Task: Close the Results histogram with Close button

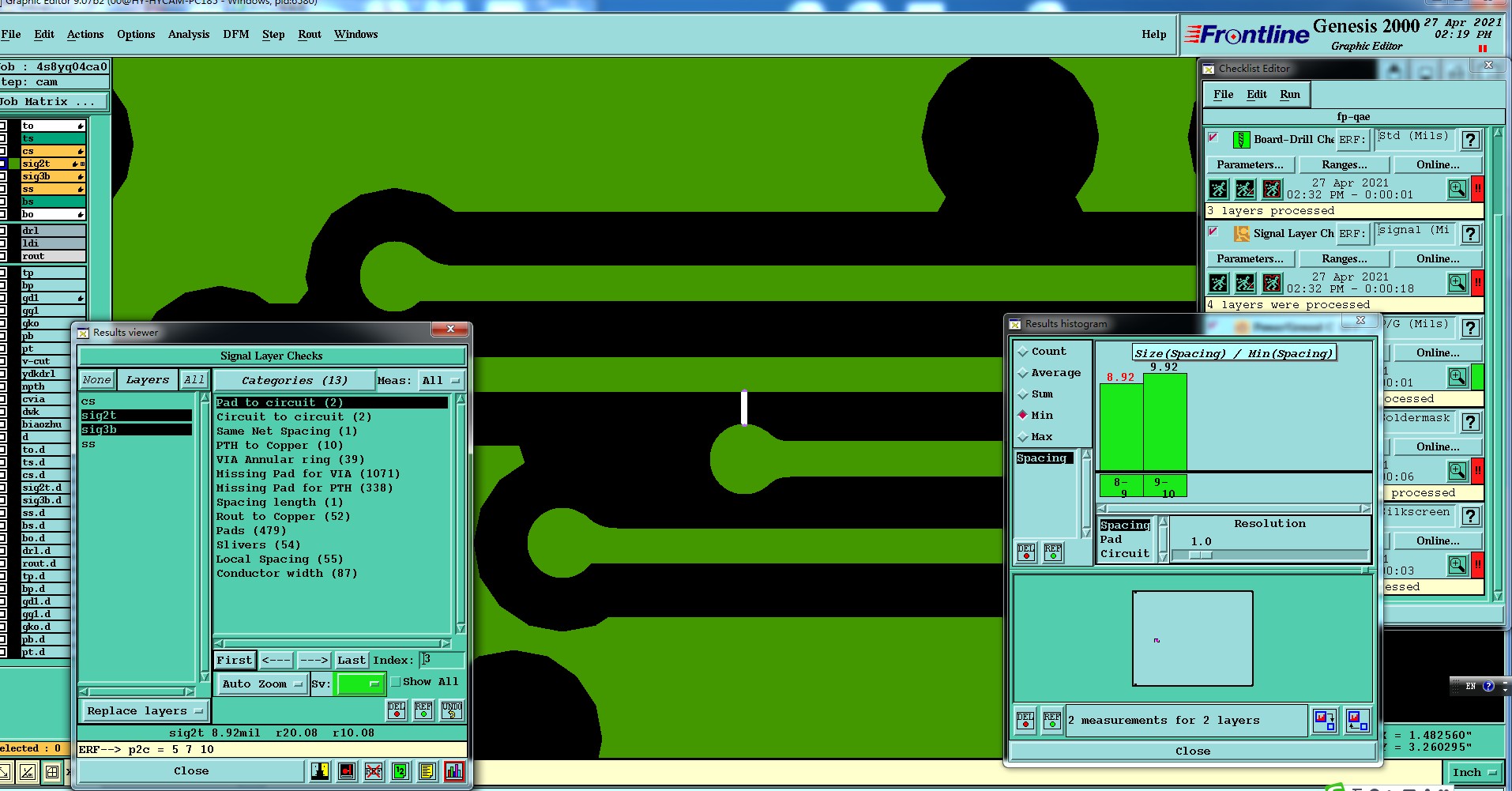Action: point(1193,751)
